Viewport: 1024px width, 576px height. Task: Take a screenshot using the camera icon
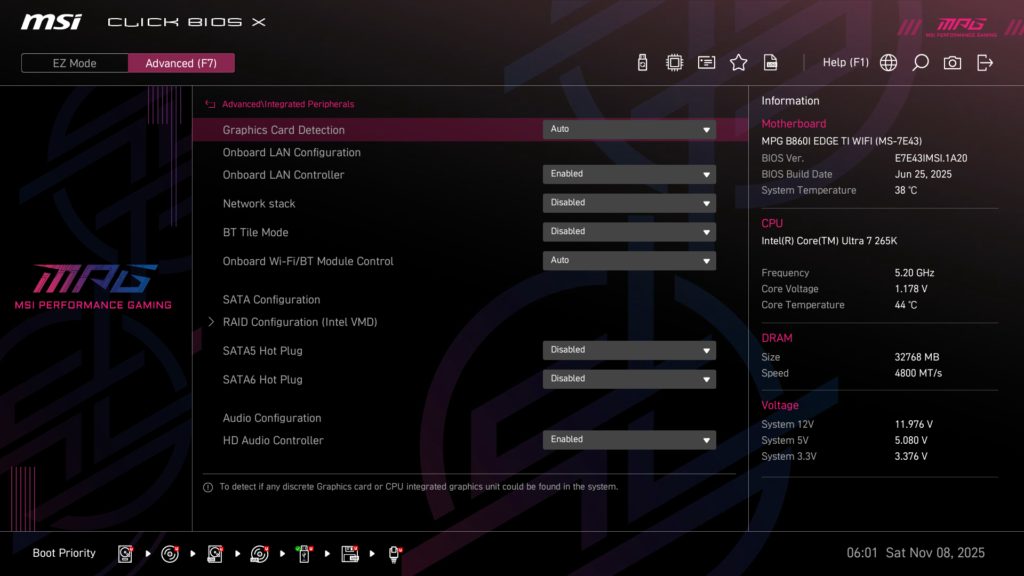point(953,62)
